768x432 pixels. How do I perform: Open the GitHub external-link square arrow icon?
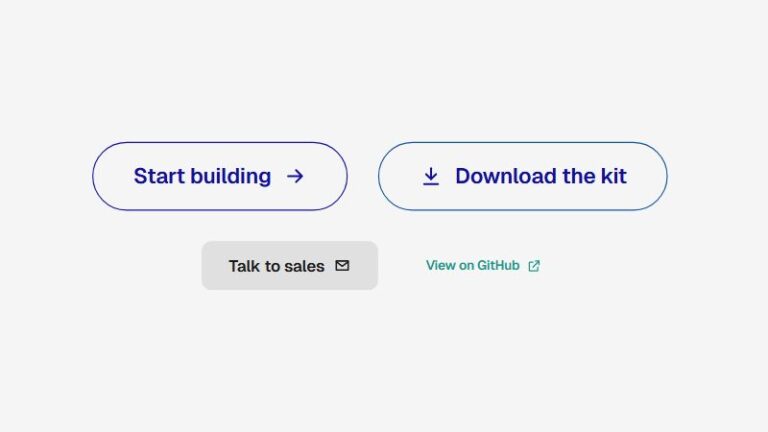(x=534, y=266)
